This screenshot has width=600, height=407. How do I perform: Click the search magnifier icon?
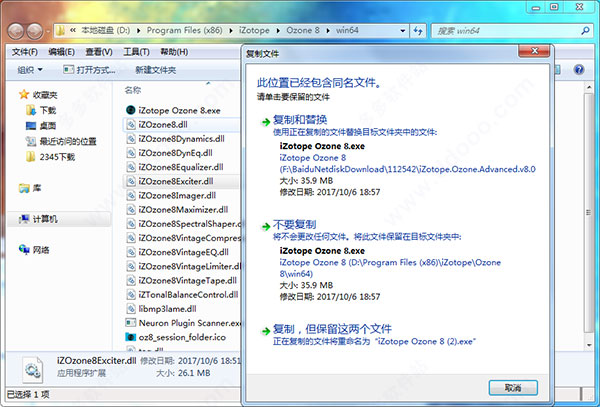pos(585,31)
